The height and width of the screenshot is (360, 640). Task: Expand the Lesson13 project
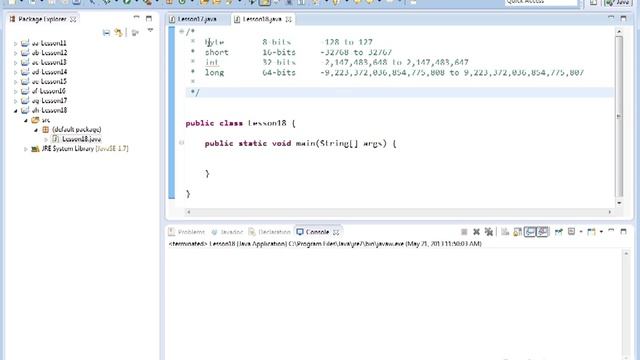tap(16, 62)
